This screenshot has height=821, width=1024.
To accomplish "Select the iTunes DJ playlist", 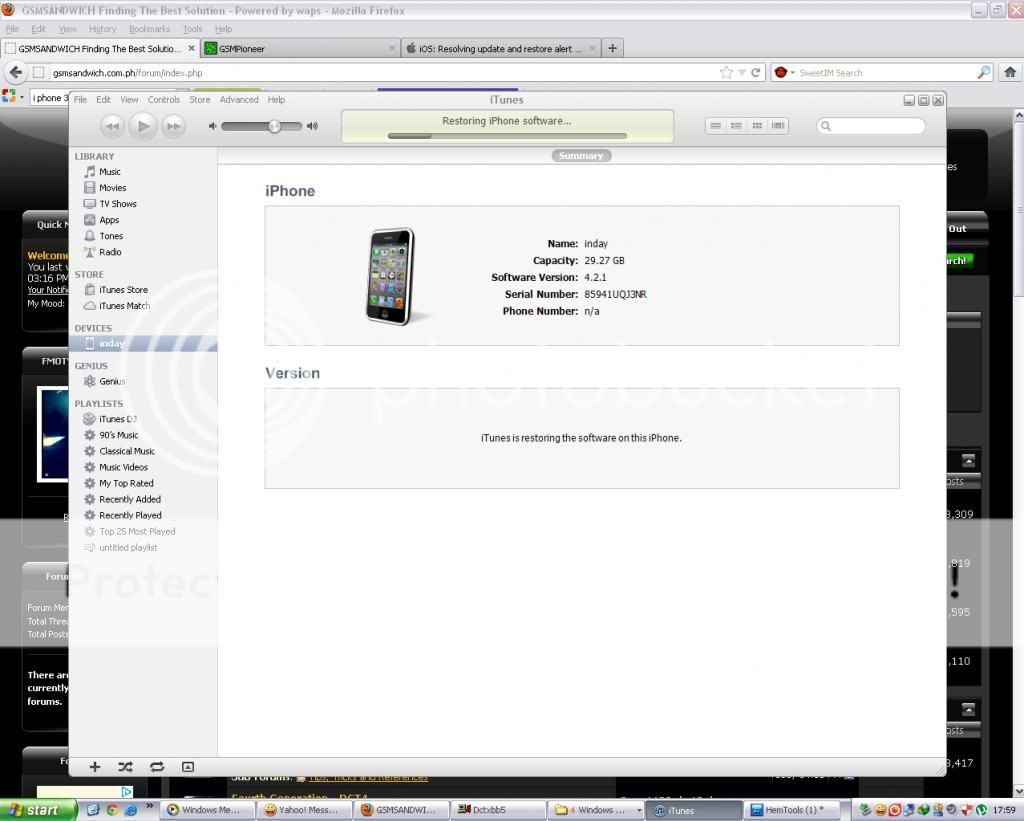I will point(117,419).
